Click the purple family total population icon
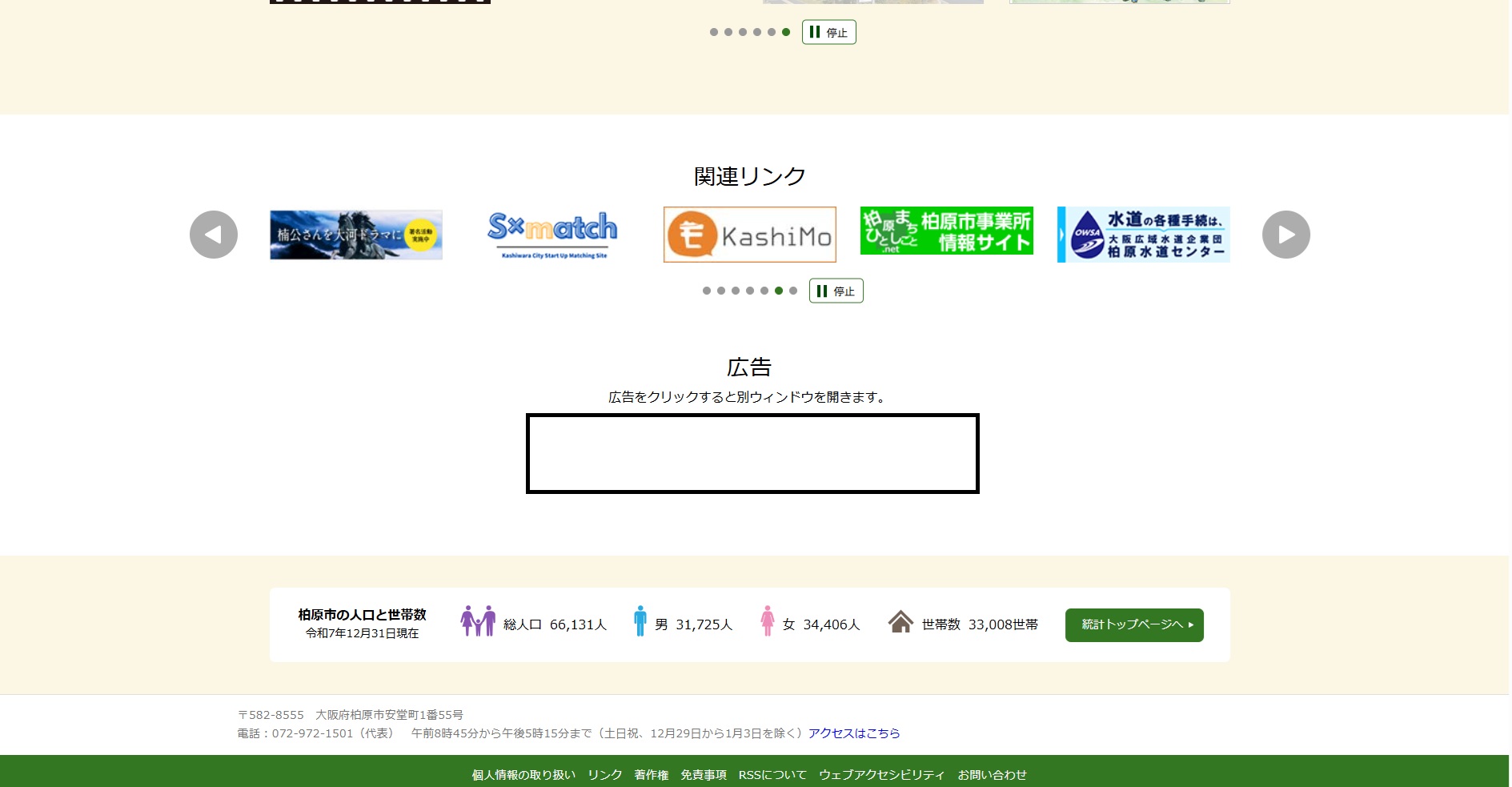The height and width of the screenshot is (787, 1512). pos(478,621)
